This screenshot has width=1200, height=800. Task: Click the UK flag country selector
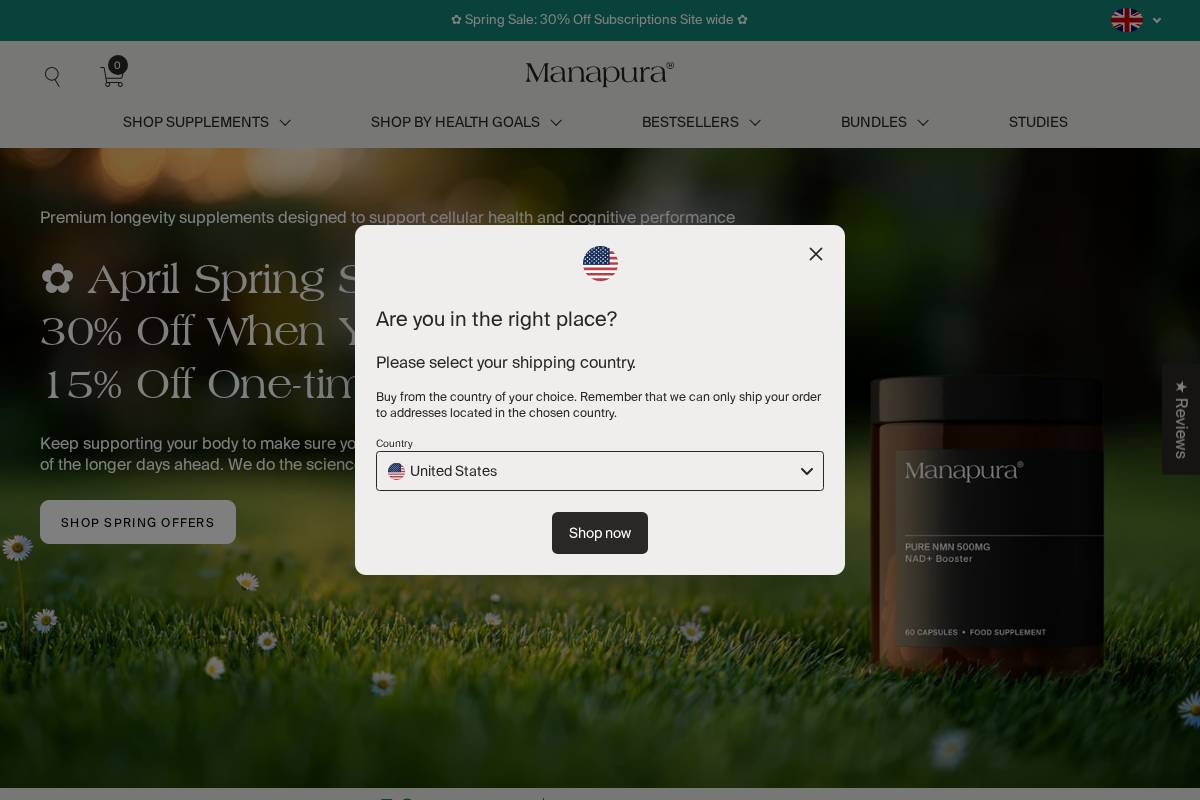(x=1127, y=20)
